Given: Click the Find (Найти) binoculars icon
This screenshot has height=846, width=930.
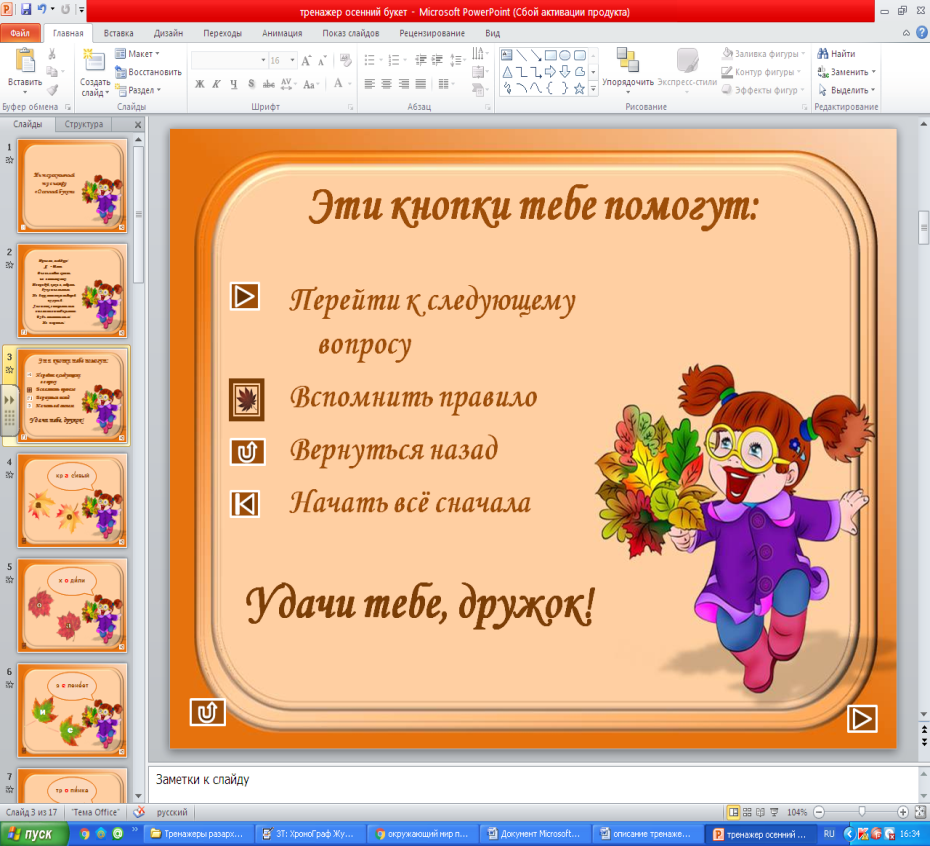Looking at the screenshot, I should [823, 53].
